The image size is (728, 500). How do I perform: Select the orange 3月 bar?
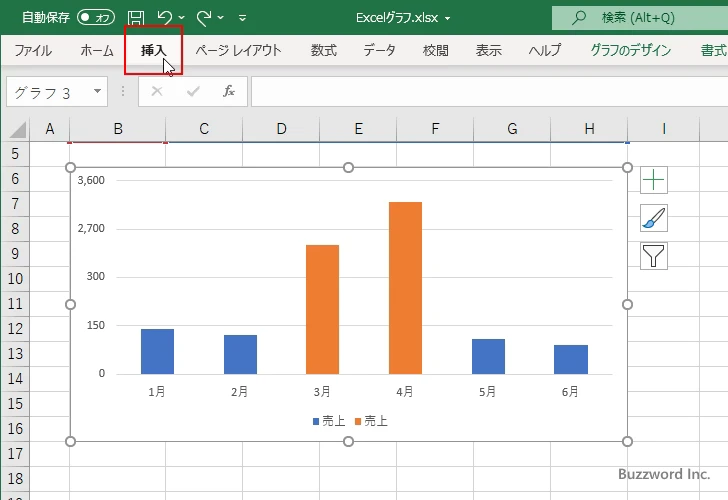click(323, 309)
